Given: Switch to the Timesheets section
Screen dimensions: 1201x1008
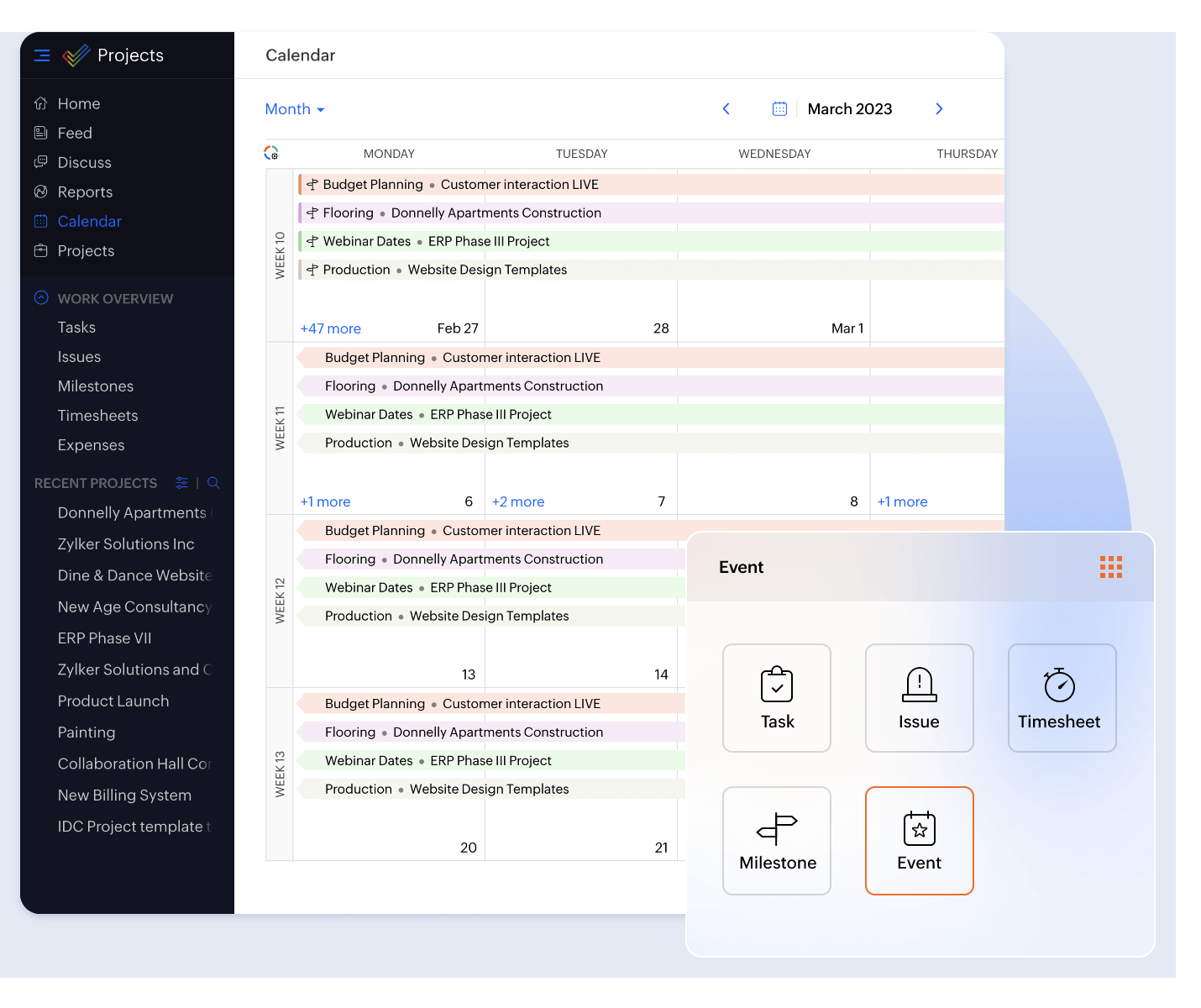Looking at the screenshot, I should pos(97,415).
